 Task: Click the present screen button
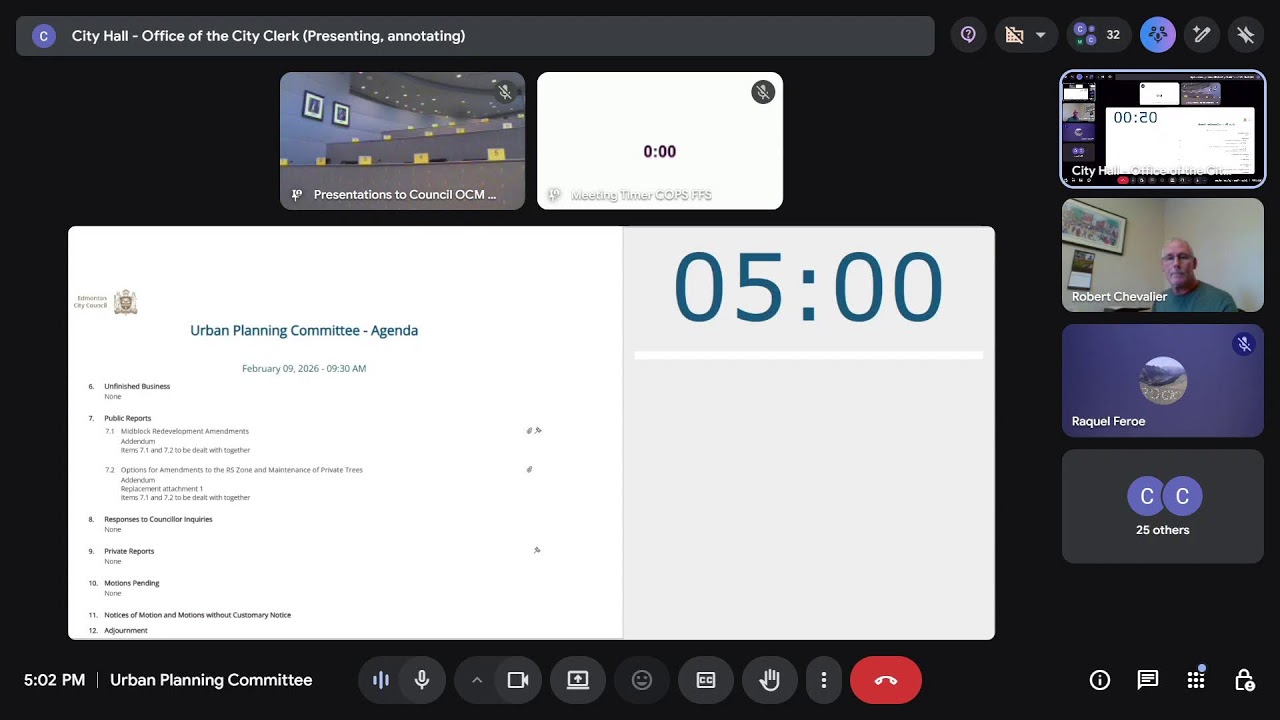pyautogui.click(x=578, y=680)
